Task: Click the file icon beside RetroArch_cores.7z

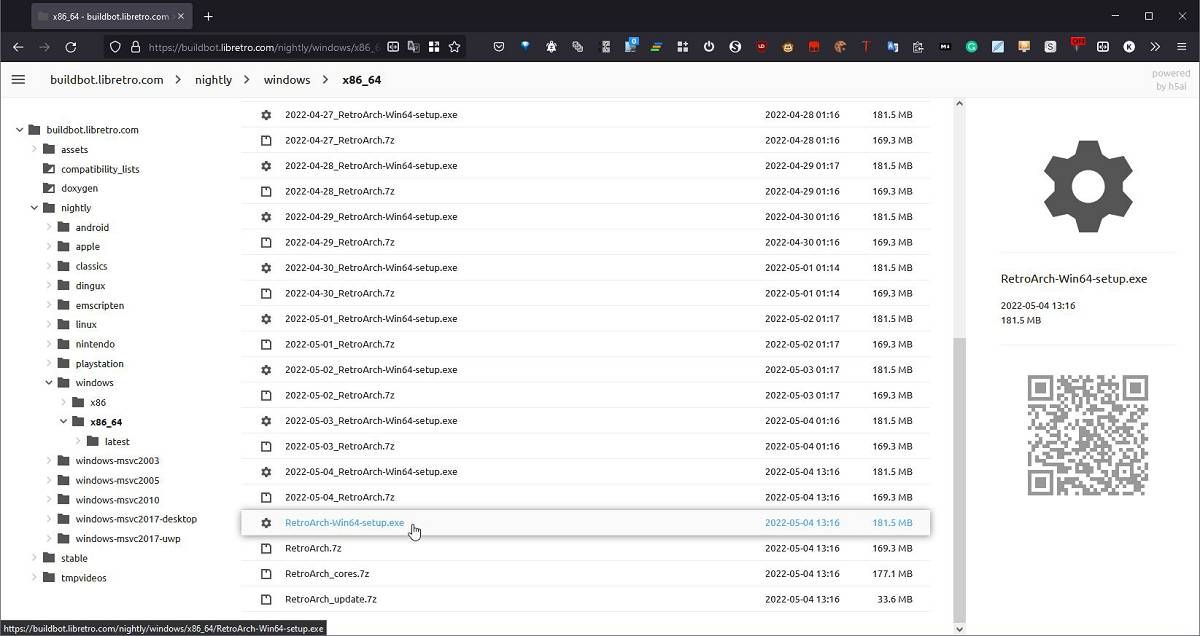Action: coord(266,573)
